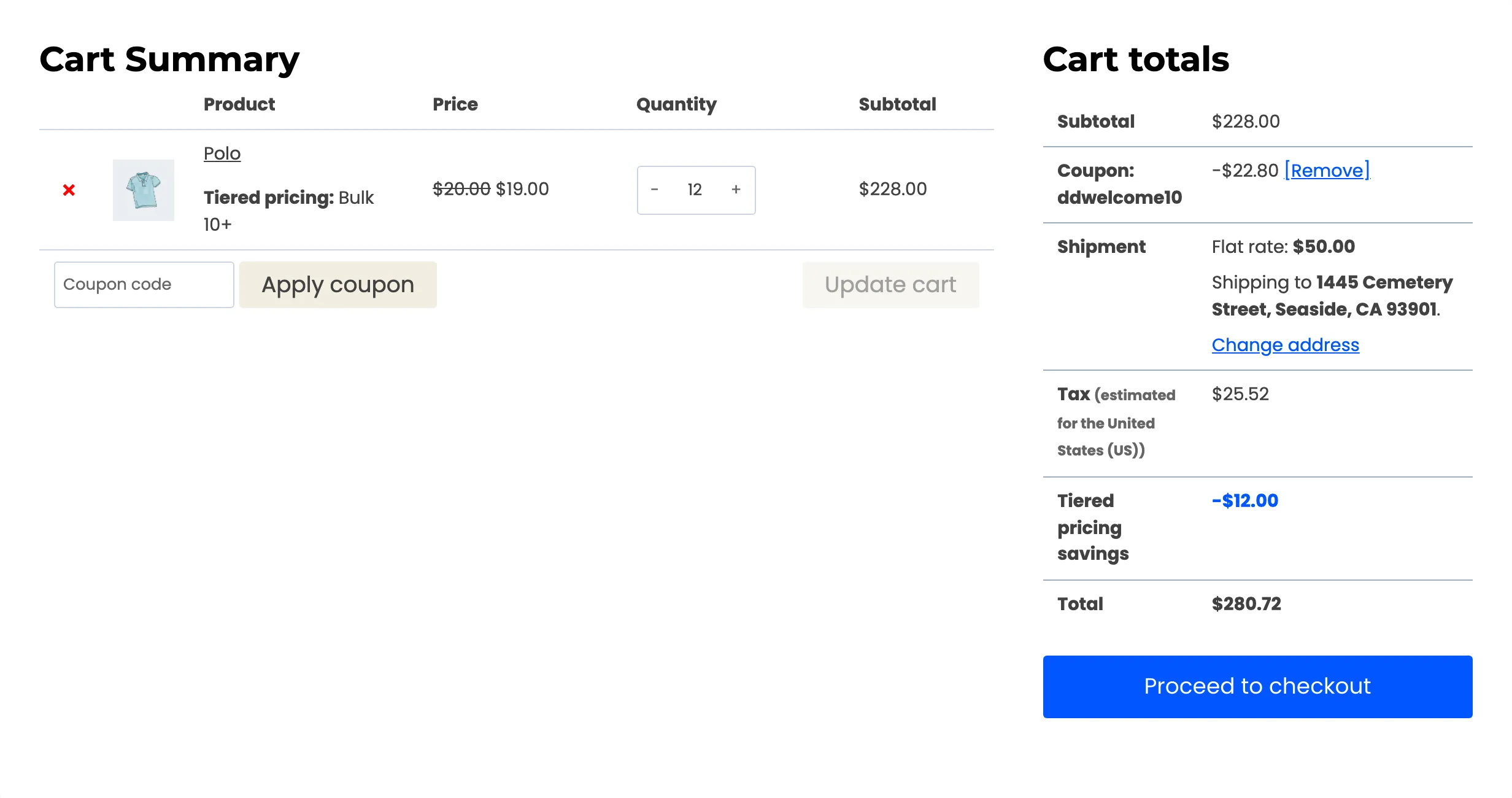Increase Polo quantity with plus button
The image size is (1512, 798).
click(x=736, y=190)
